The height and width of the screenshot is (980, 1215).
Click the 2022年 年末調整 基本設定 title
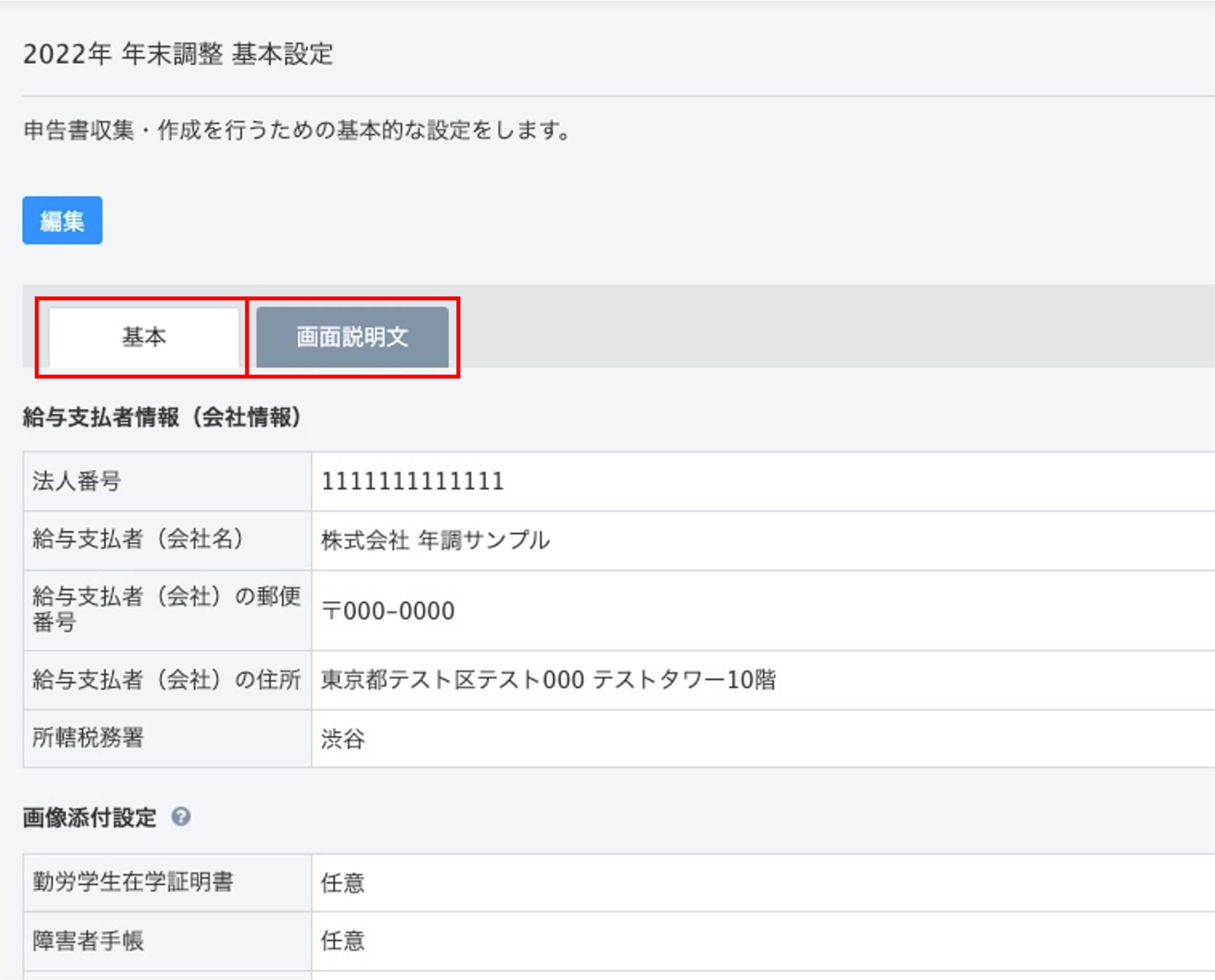178,55
